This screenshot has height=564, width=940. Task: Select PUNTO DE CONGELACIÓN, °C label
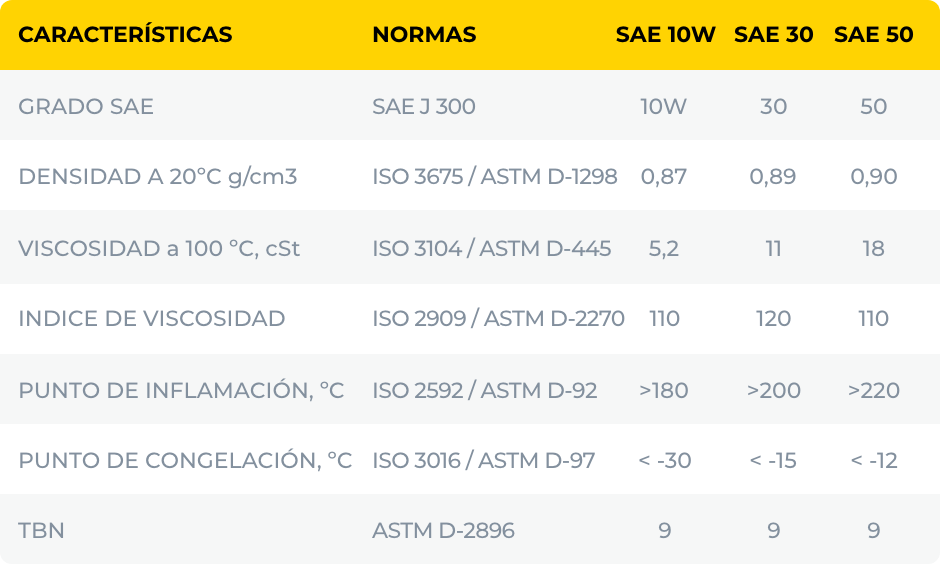click(x=185, y=461)
